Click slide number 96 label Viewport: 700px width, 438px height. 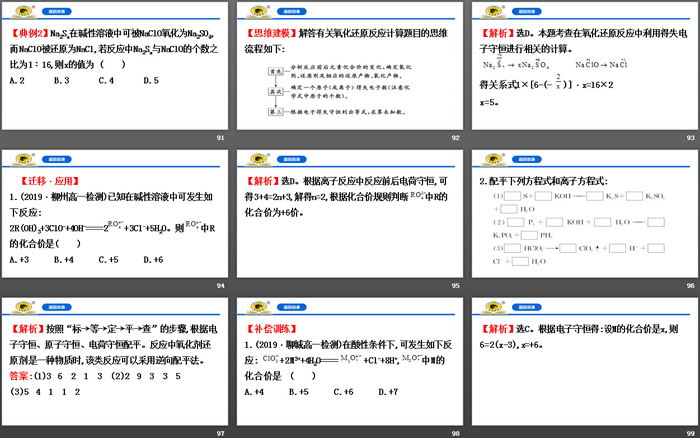691,286
